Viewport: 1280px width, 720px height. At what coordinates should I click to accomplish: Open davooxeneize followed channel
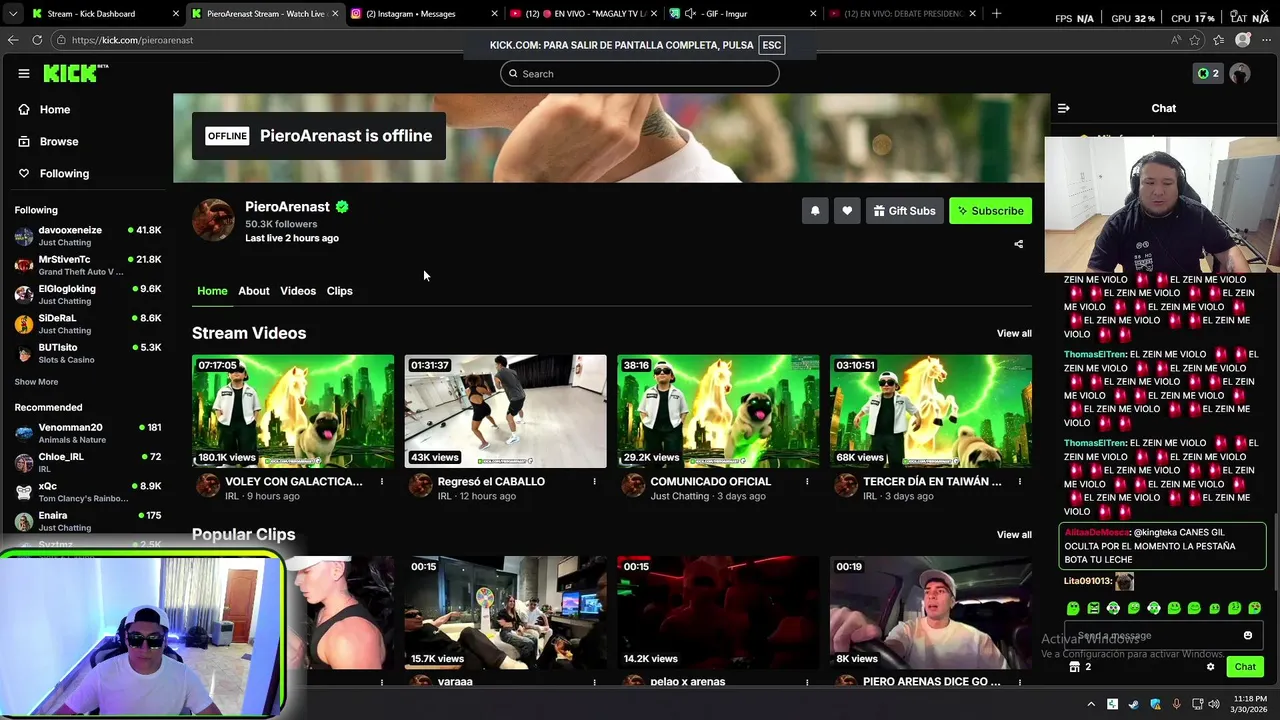(x=88, y=236)
